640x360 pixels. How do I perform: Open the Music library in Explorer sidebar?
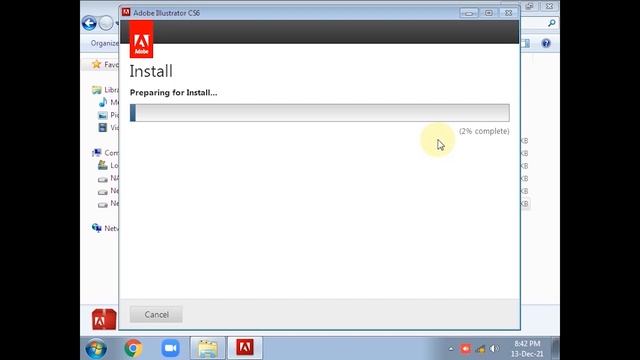pyautogui.click(x=108, y=102)
